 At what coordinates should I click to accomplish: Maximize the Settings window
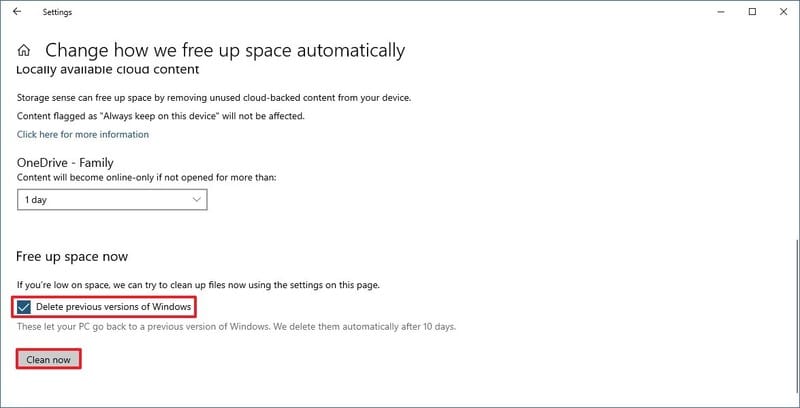pos(752,12)
